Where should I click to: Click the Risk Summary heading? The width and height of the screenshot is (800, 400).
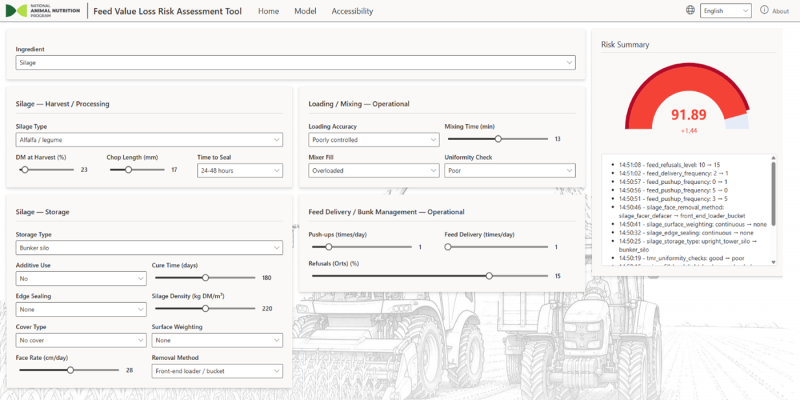pyautogui.click(x=625, y=44)
